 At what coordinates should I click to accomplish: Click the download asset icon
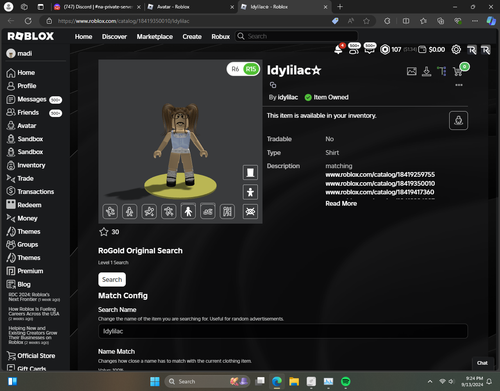click(426, 71)
